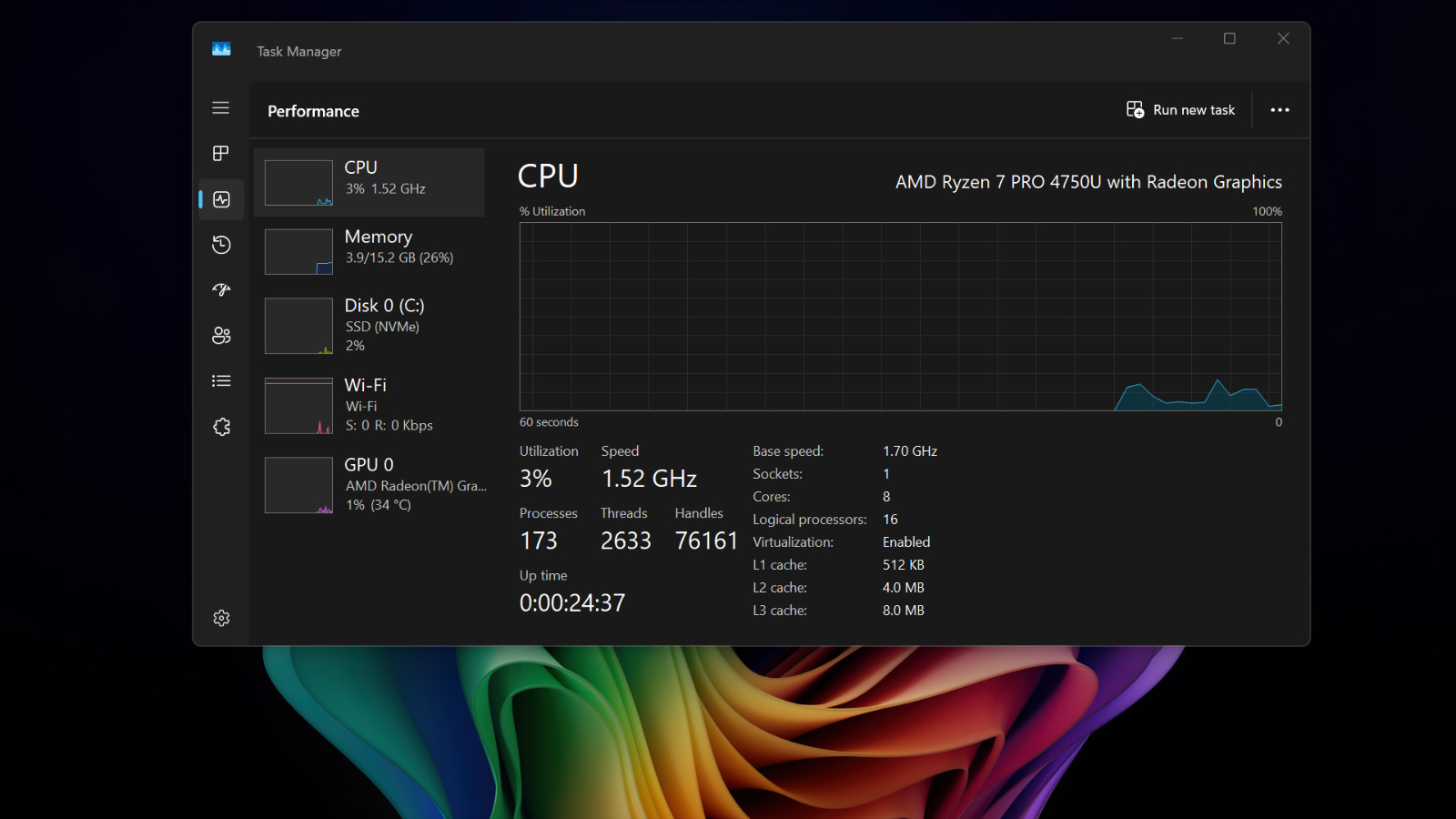Viewport: 1456px width, 819px height.
Task: Click the % Utilization graph label
Action: [552, 211]
